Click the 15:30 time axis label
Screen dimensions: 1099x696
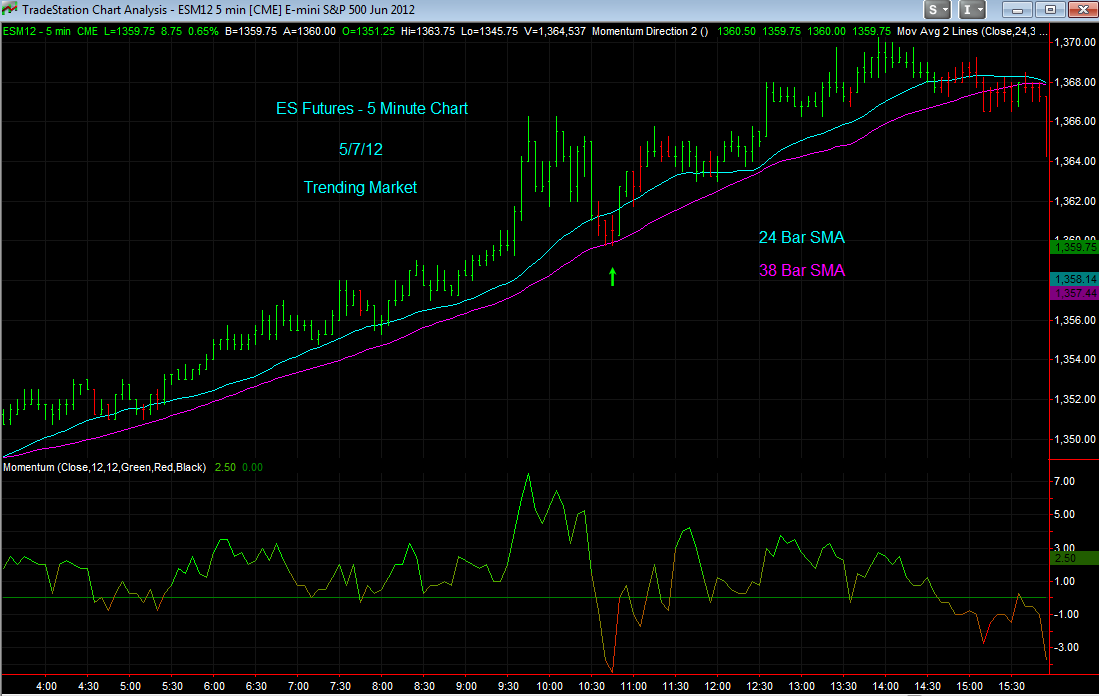click(1011, 686)
